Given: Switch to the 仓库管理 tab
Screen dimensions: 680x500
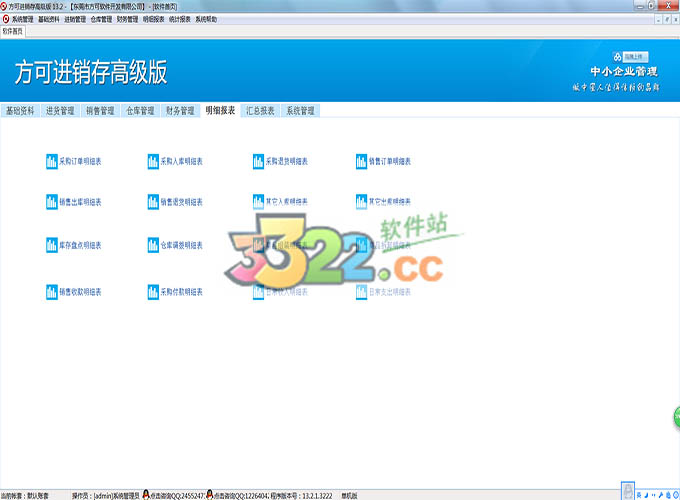Looking at the screenshot, I should tap(140, 111).
